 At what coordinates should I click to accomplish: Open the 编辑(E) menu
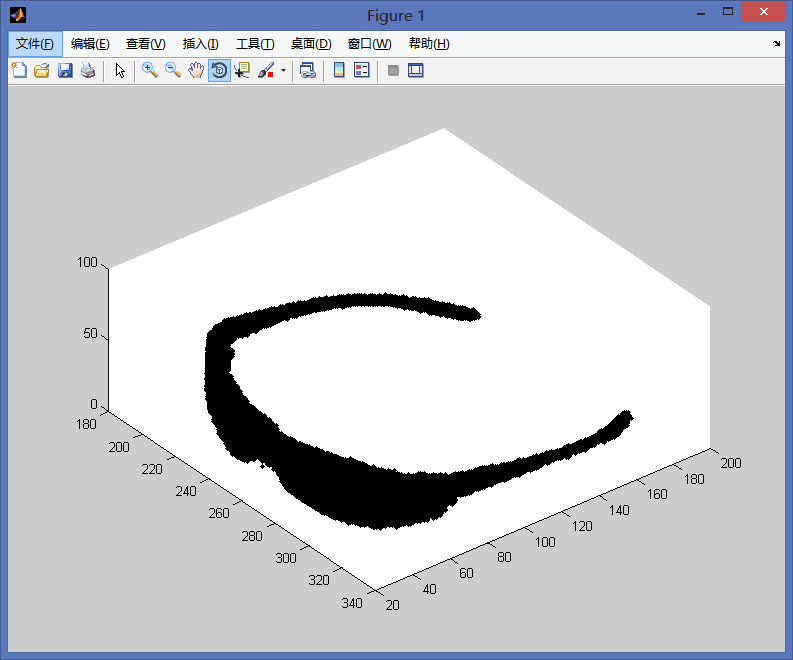click(x=90, y=44)
